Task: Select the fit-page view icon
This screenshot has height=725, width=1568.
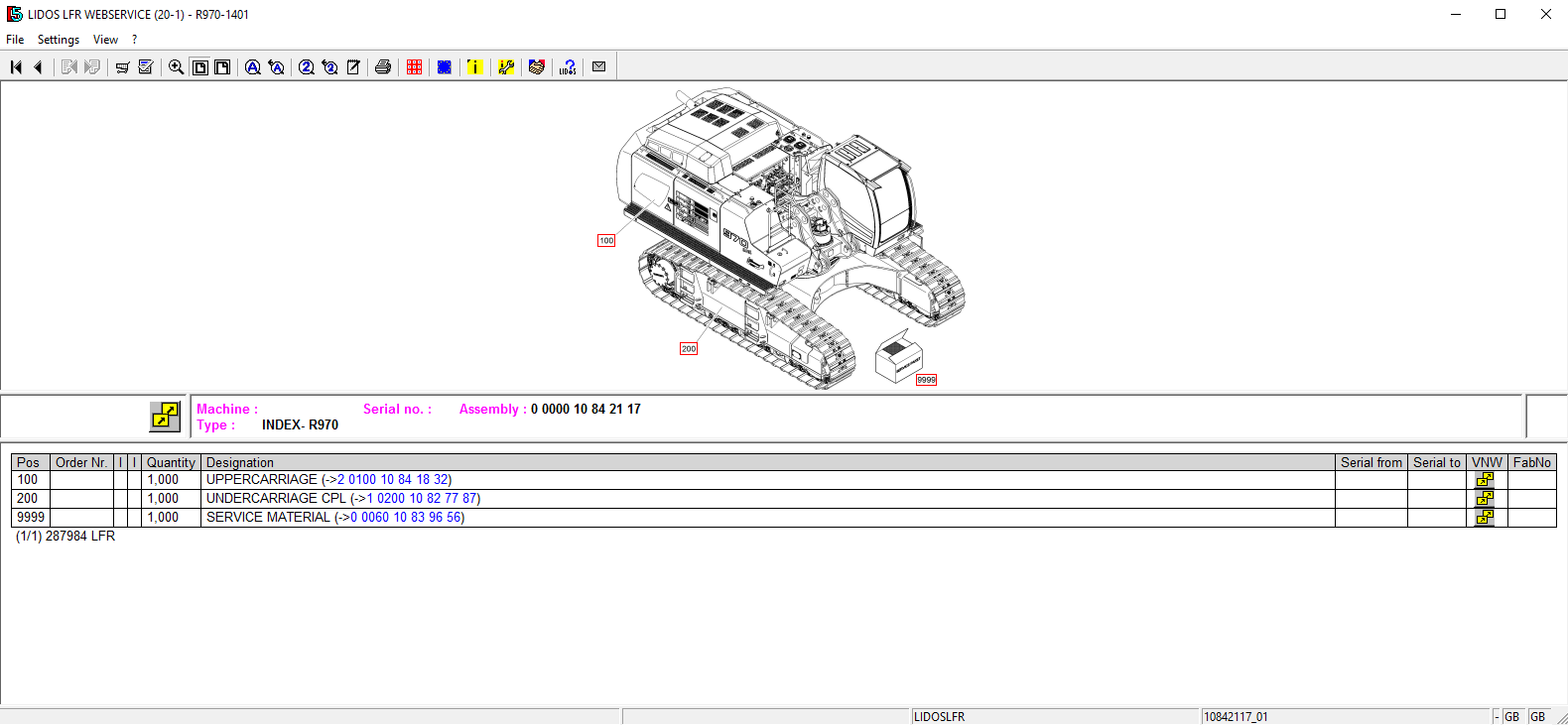Action: [199, 67]
